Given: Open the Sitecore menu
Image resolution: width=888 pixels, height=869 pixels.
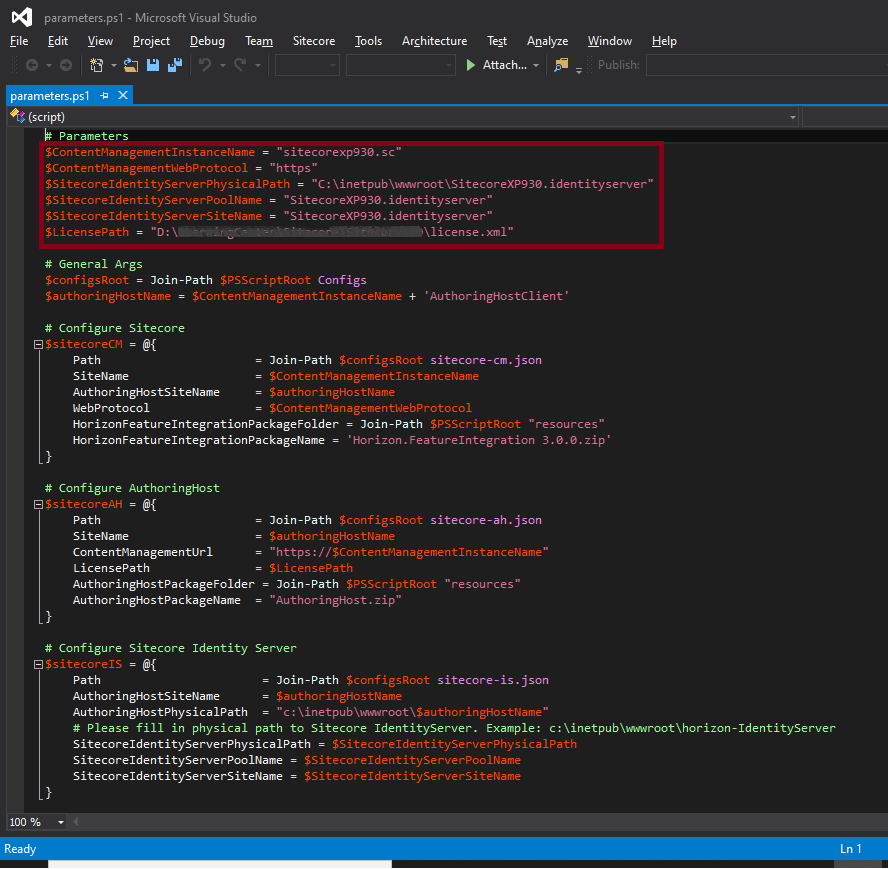Looking at the screenshot, I should tap(313, 41).
